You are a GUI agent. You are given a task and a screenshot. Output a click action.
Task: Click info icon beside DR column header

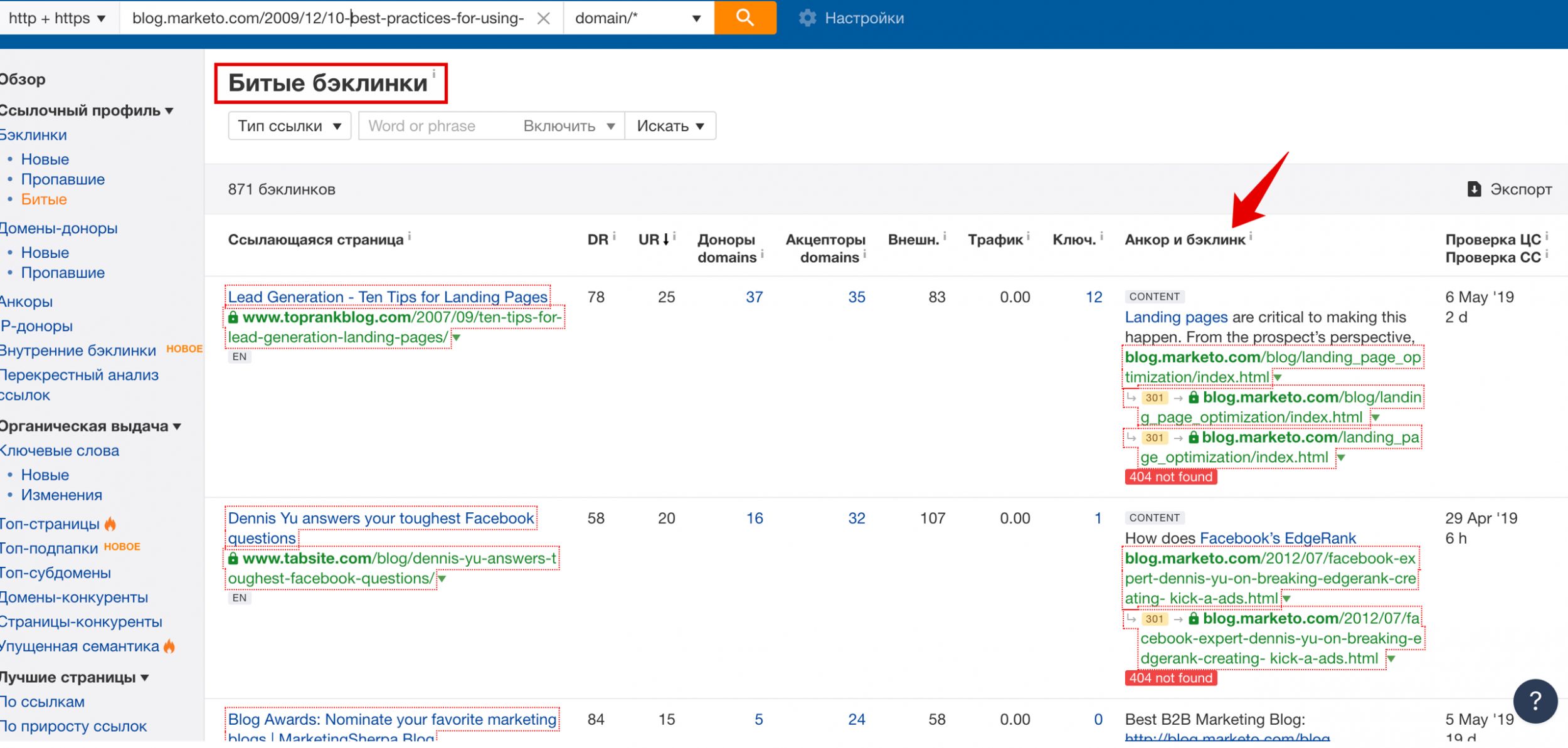614,236
